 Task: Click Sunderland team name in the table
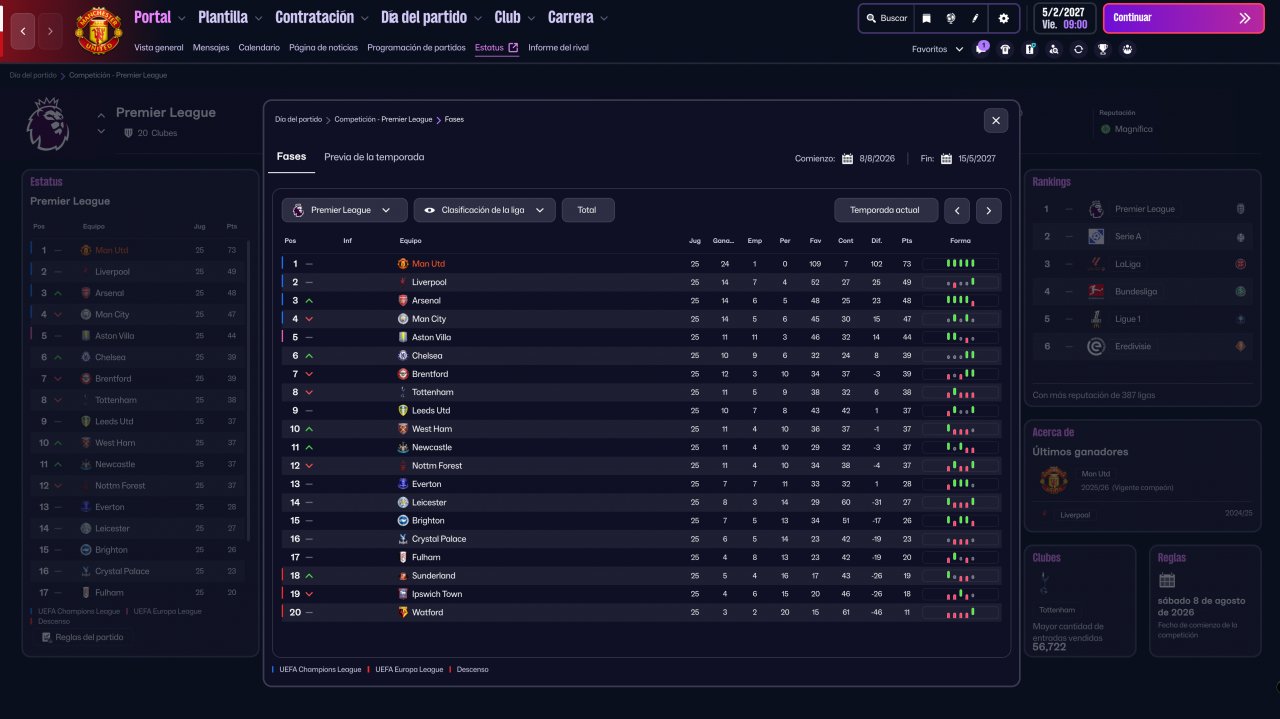(433, 575)
